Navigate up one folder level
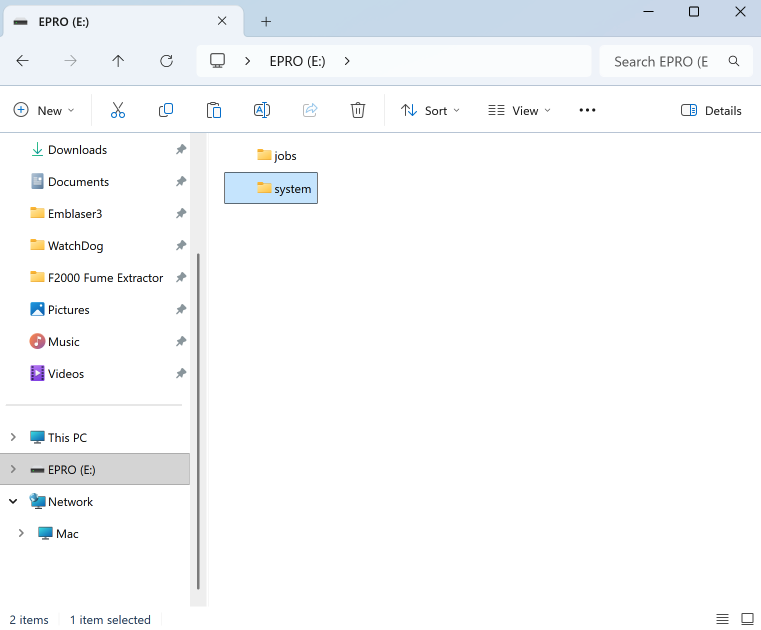Viewport: 761px width, 630px height. click(118, 61)
